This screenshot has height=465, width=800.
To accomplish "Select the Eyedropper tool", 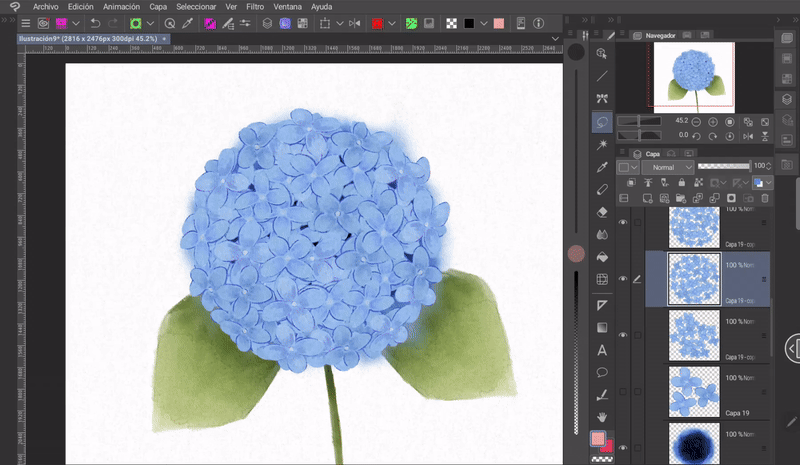I will point(602,167).
